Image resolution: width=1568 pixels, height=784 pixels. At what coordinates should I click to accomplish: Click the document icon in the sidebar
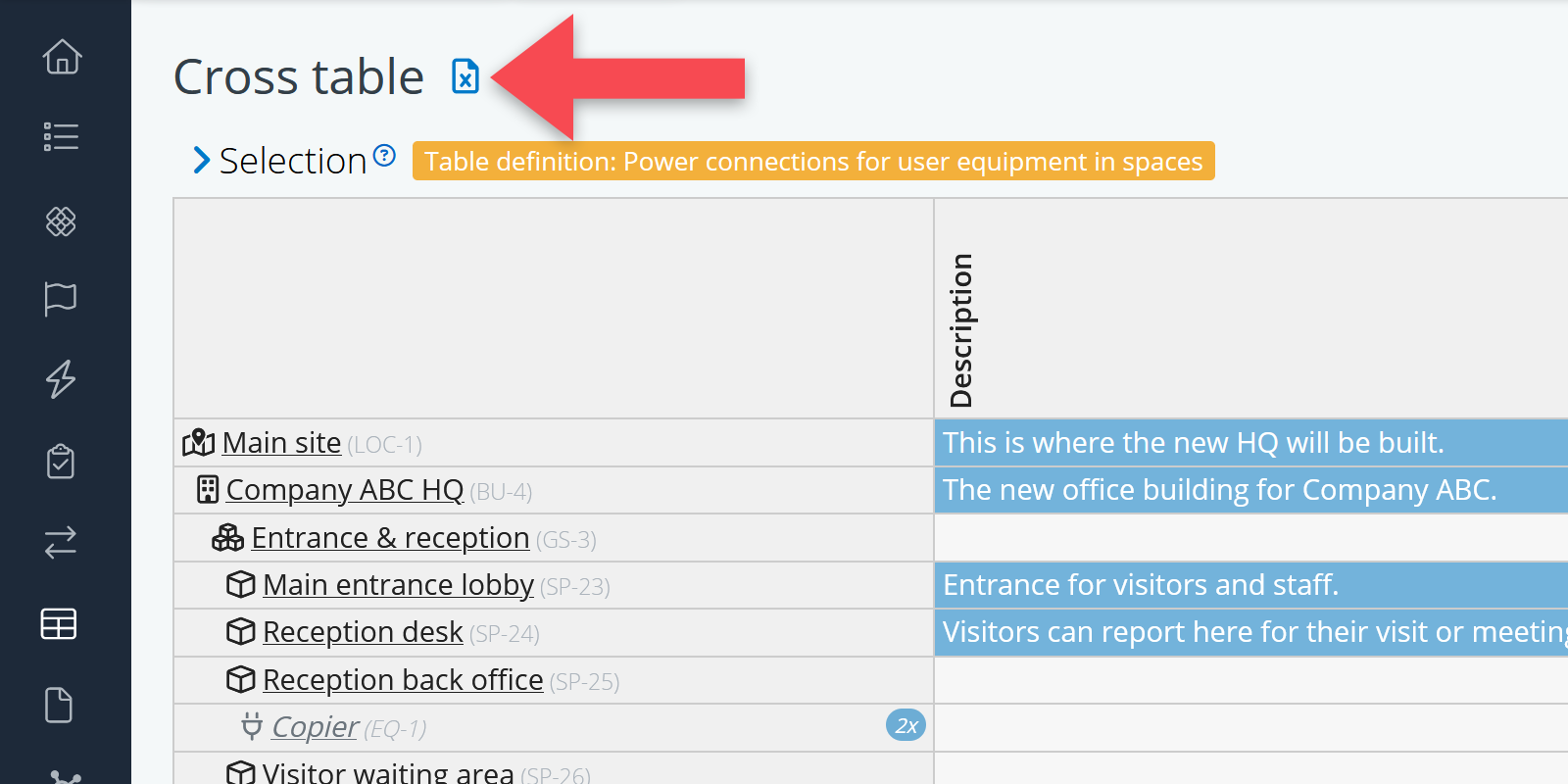click(x=59, y=705)
